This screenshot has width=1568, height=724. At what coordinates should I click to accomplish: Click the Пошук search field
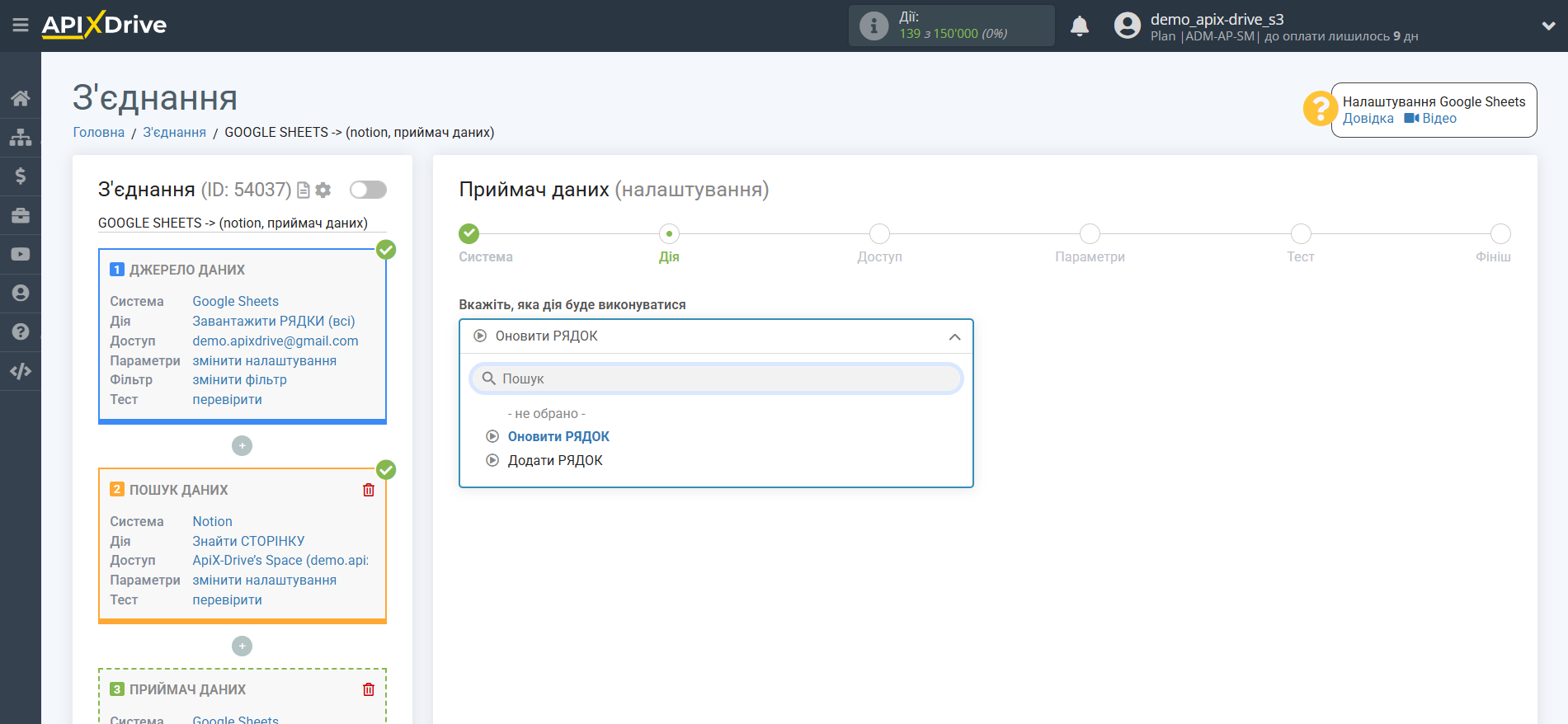pos(716,378)
